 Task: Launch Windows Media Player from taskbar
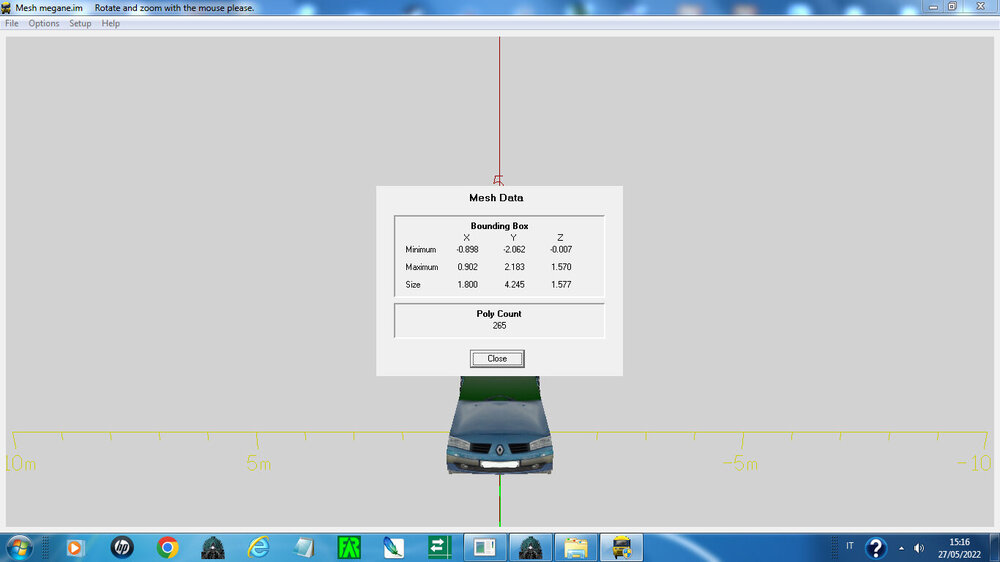(x=75, y=548)
